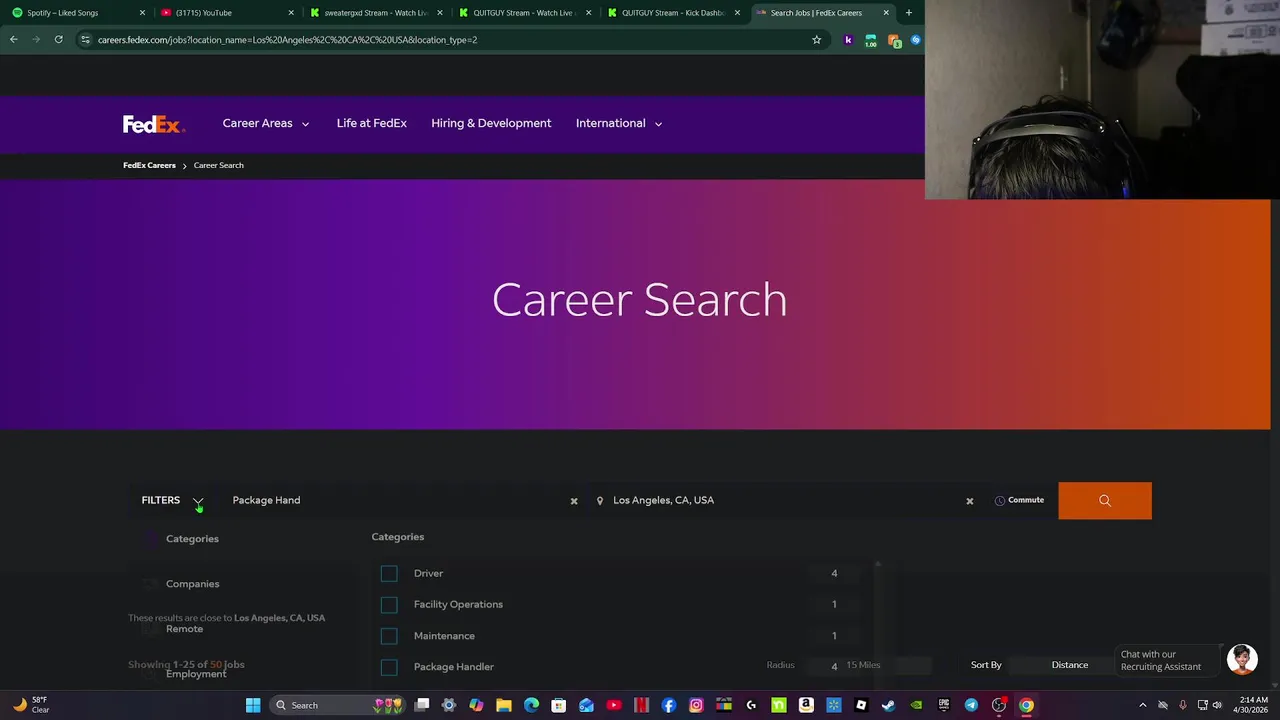Screen dimensions: 1280x720
Task: Clear the Package Hand keyword field
Action: 574,501
